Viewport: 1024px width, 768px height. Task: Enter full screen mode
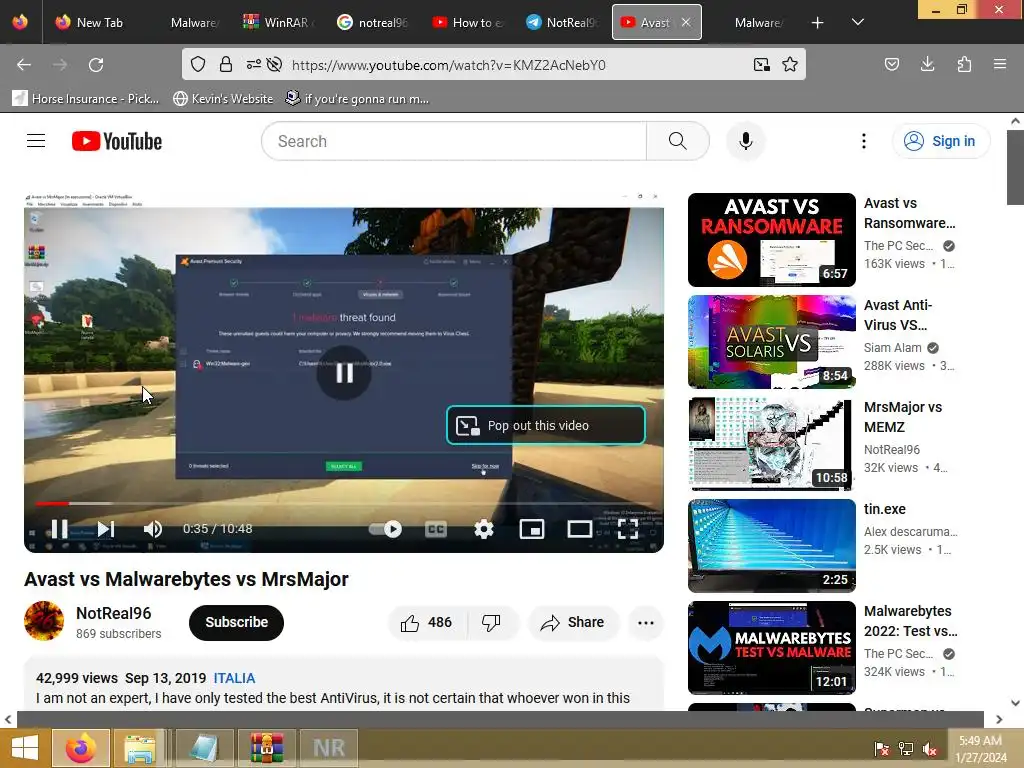628,529
